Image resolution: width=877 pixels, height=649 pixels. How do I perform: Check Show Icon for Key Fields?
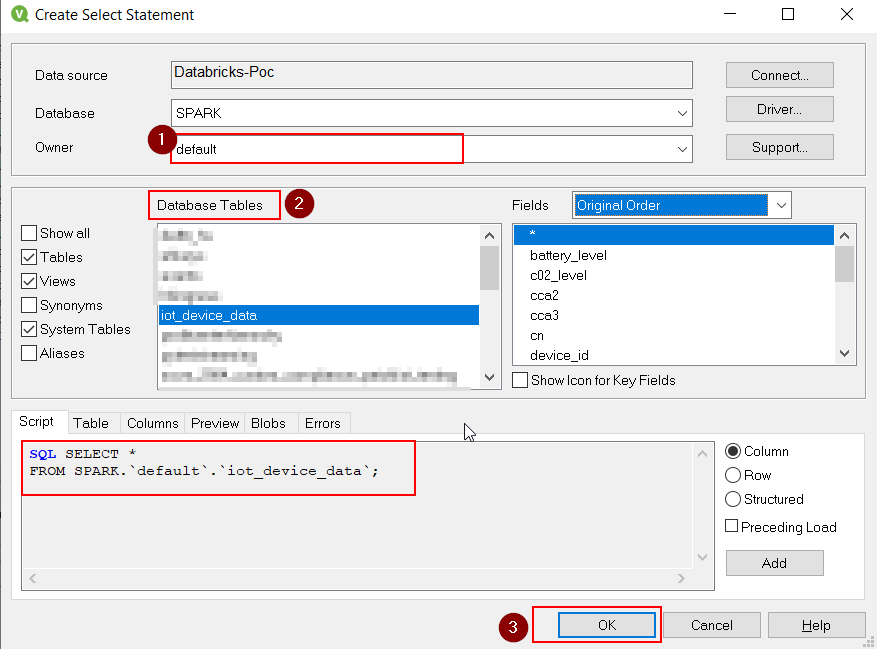520,380
